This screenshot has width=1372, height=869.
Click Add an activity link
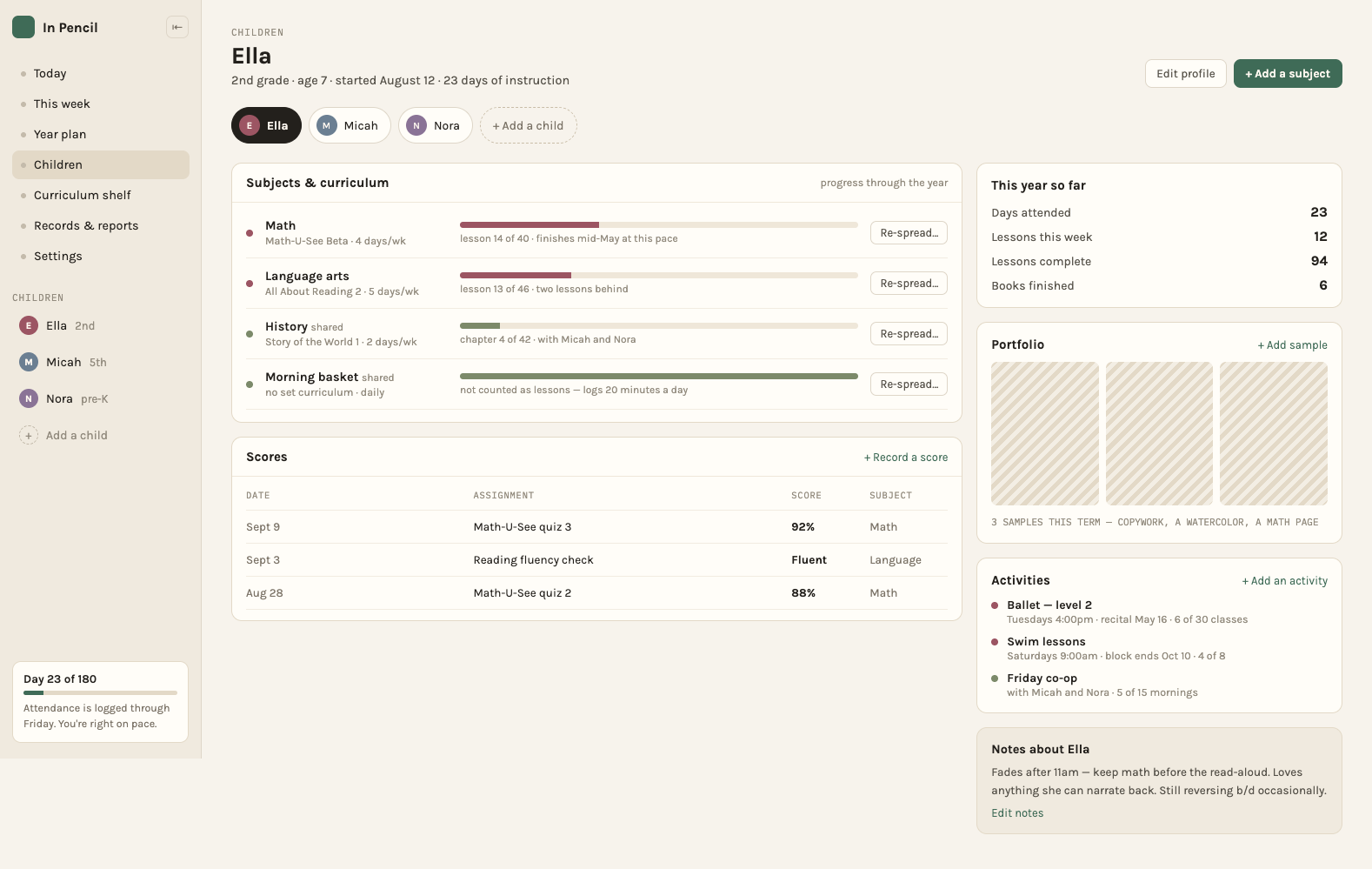1284,580
